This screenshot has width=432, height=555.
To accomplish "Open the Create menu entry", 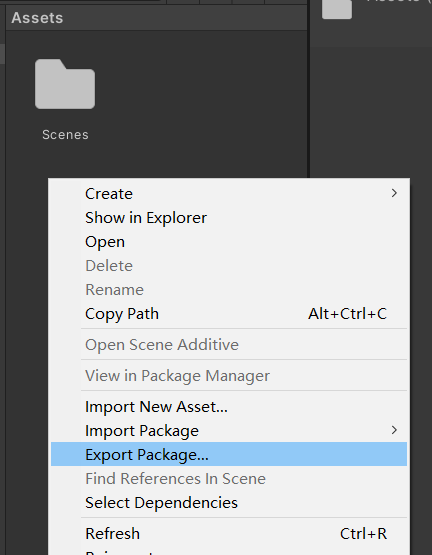I will coord(229,194).
